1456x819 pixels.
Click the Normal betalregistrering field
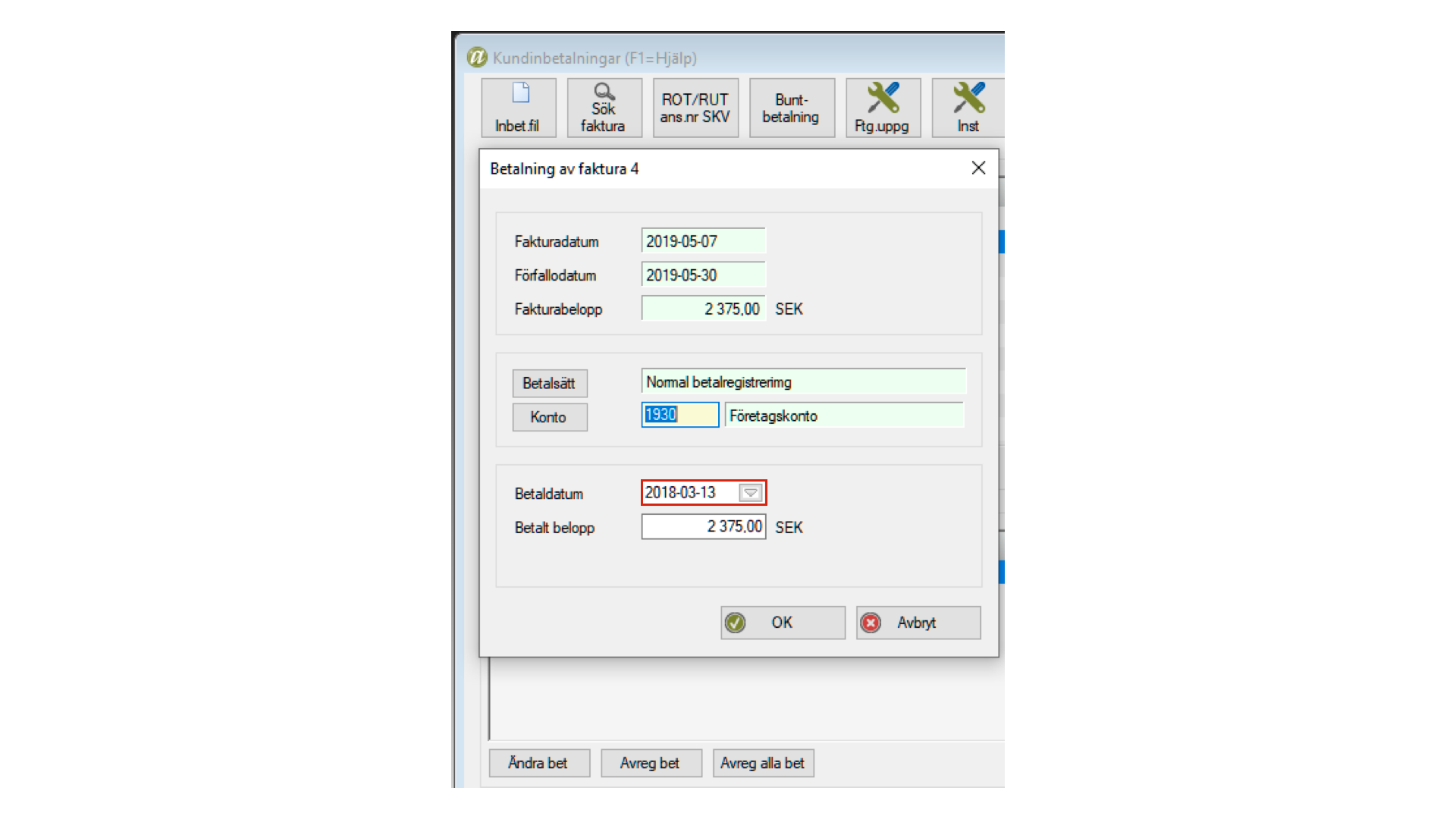[802, 382]
